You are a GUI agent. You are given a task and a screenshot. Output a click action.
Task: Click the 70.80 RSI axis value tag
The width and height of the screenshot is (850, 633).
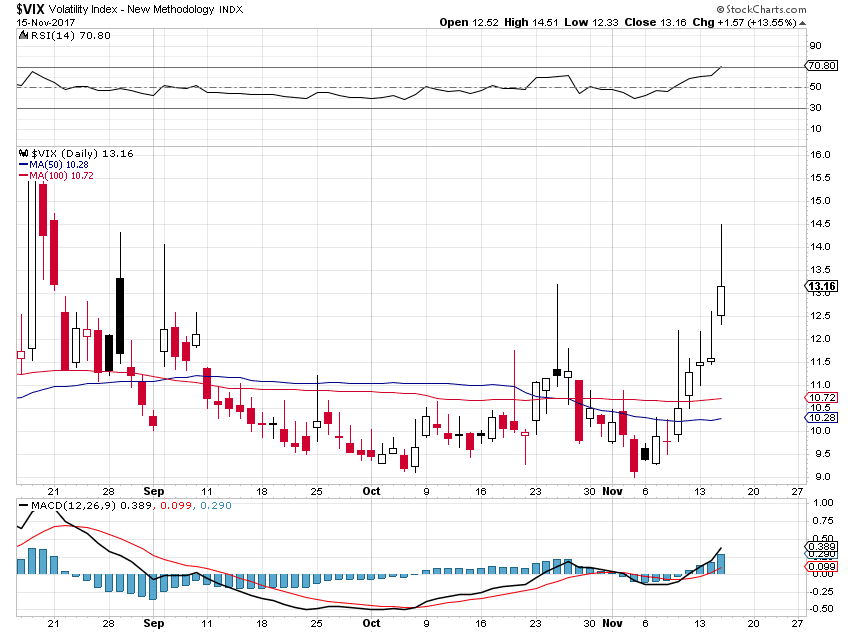point(822,66)
